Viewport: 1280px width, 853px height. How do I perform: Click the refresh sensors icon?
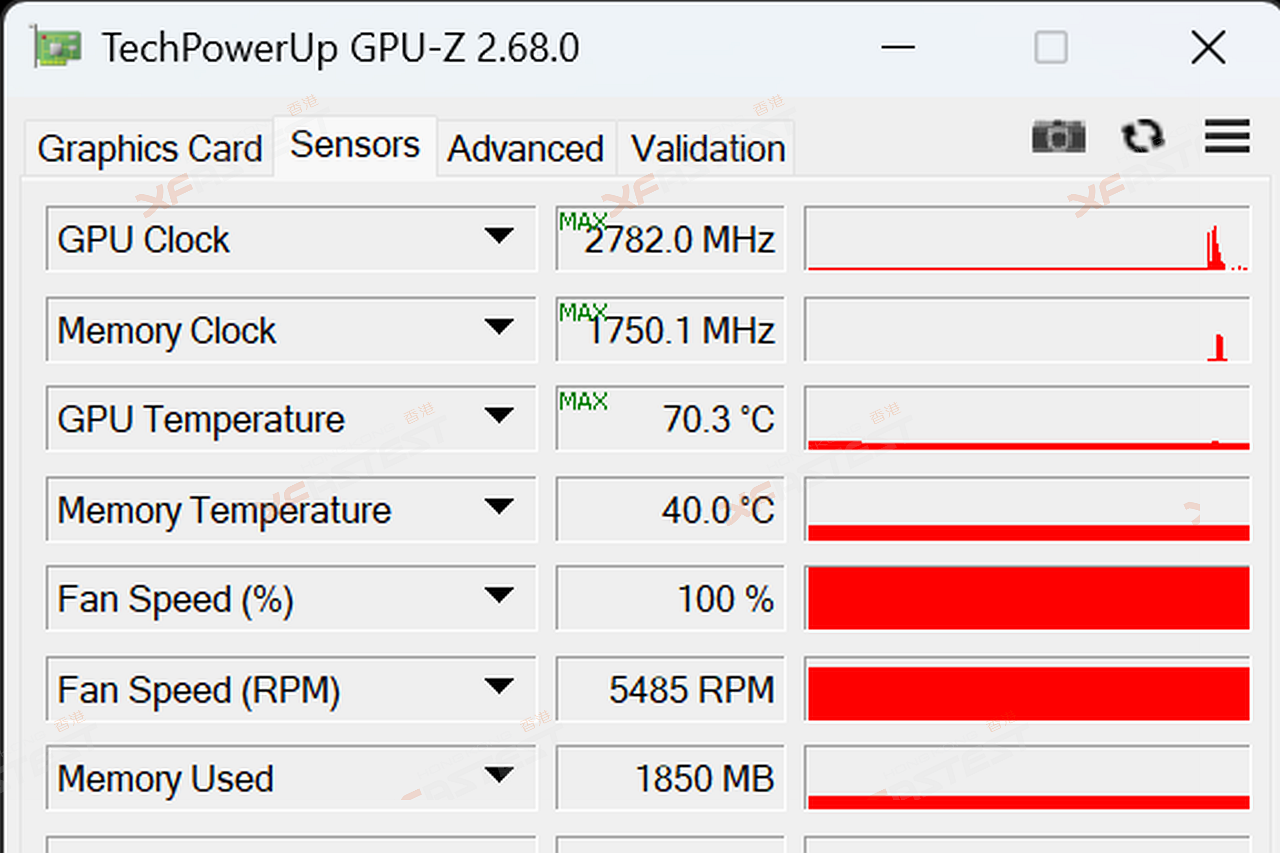click(1143, 136)
